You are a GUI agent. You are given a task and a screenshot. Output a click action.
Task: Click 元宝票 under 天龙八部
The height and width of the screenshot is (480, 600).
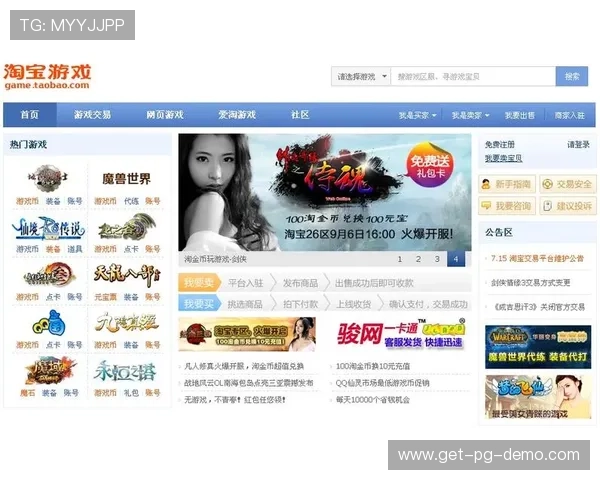(105, 297)
